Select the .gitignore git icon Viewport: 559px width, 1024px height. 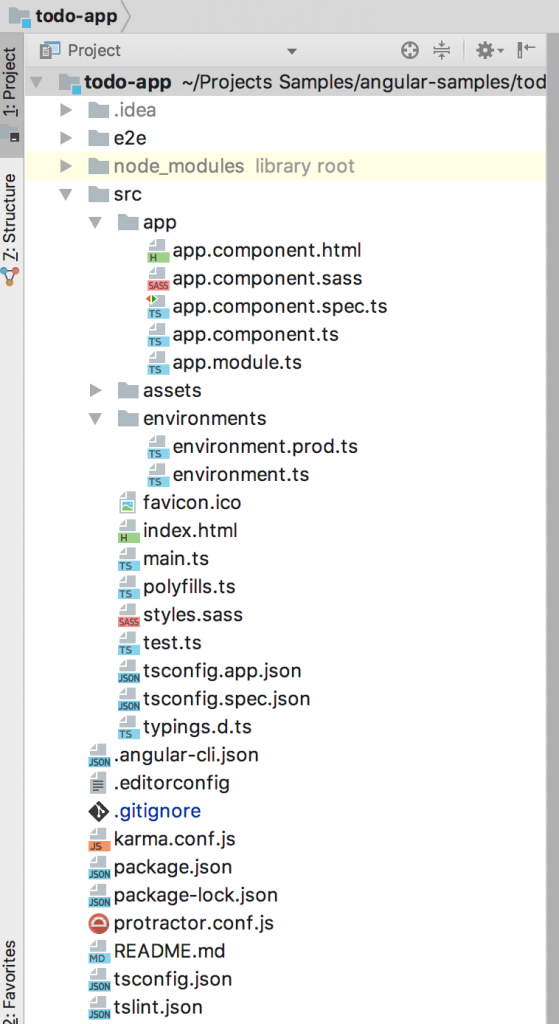99,811
